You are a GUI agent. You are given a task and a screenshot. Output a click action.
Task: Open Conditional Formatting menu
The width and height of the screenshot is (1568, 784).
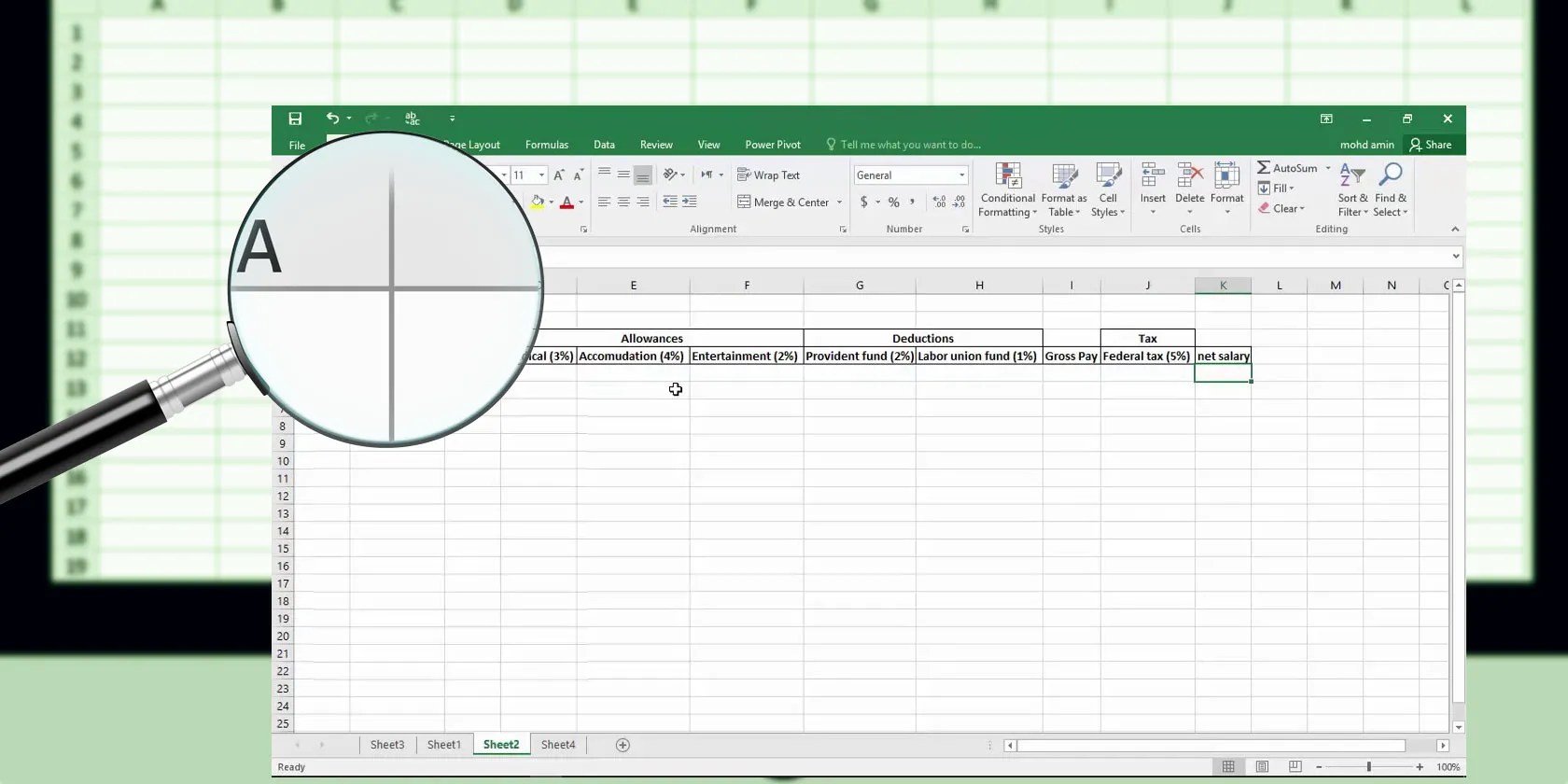pos(1008,190)
